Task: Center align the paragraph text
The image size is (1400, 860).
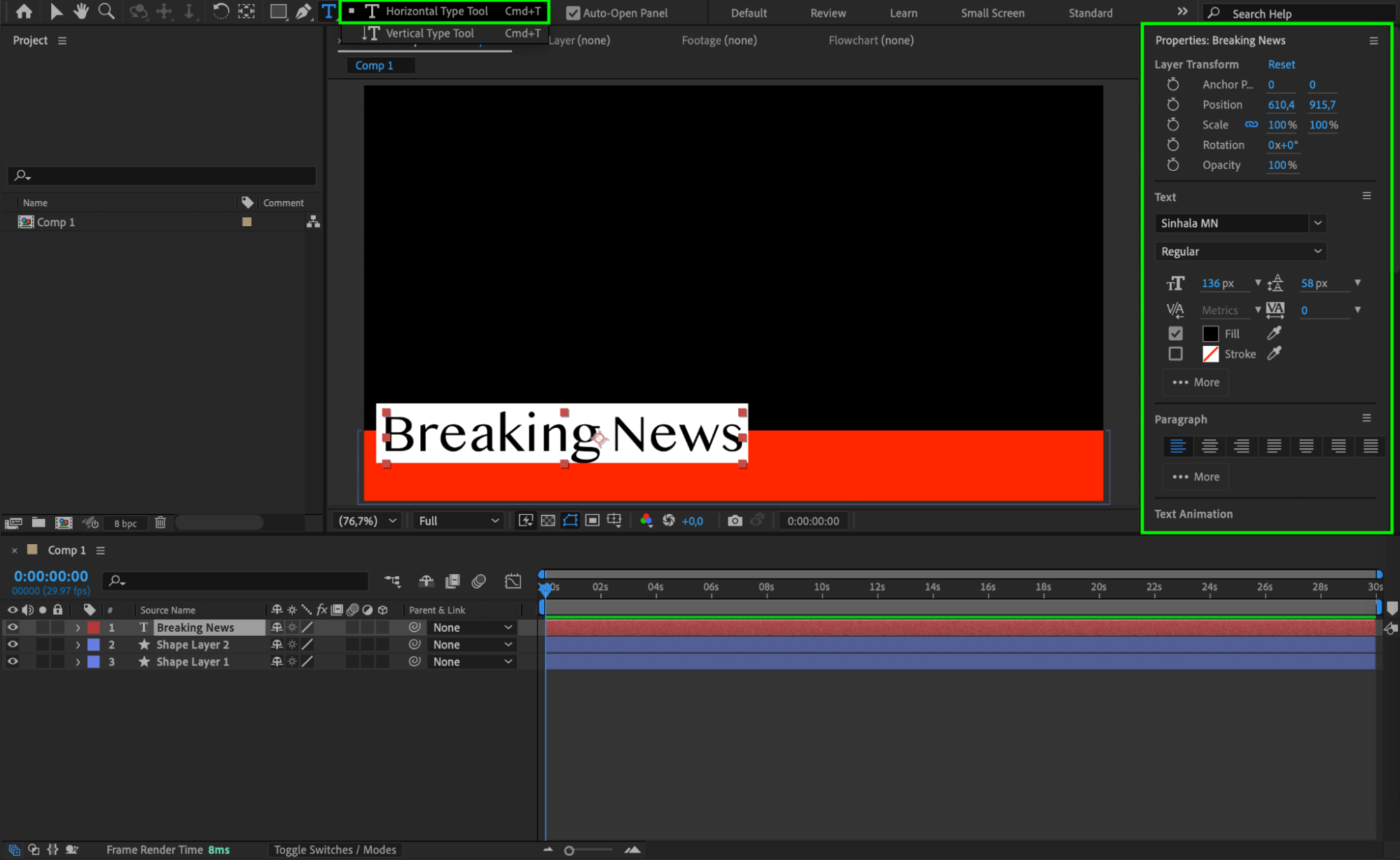Action: [1210, 446]
